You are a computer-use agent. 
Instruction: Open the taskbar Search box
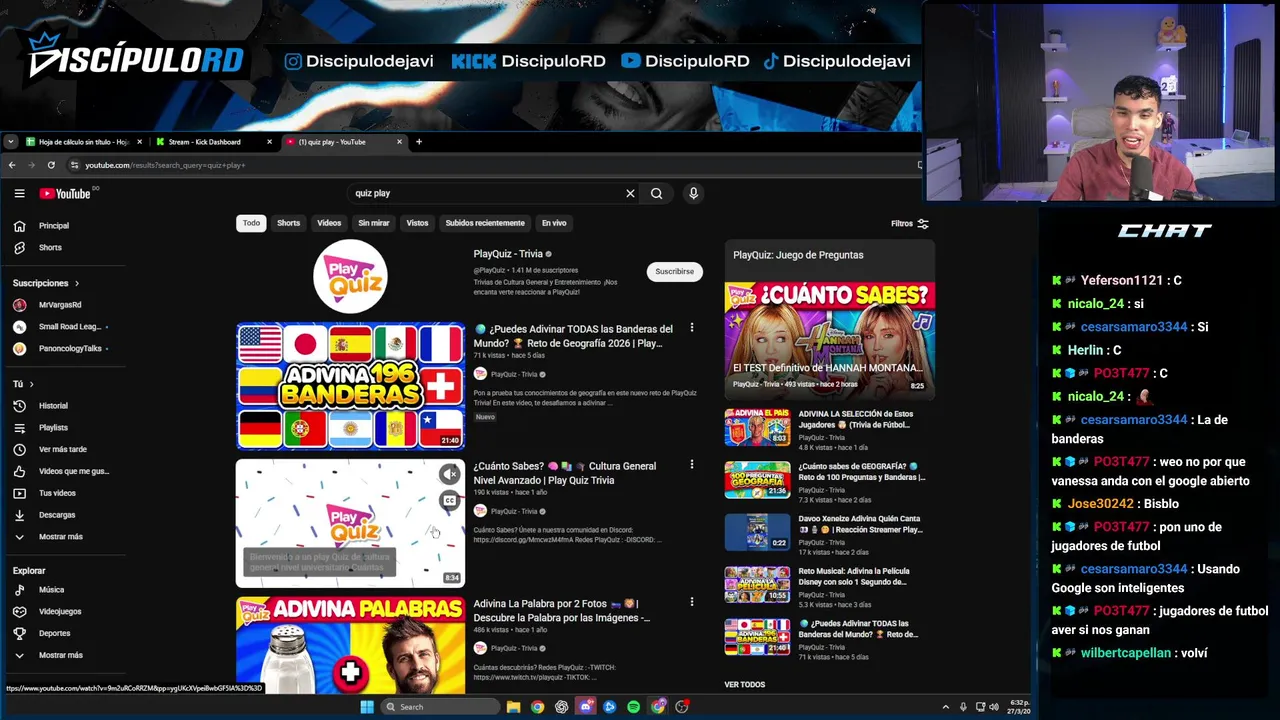[x=441, y=707]
